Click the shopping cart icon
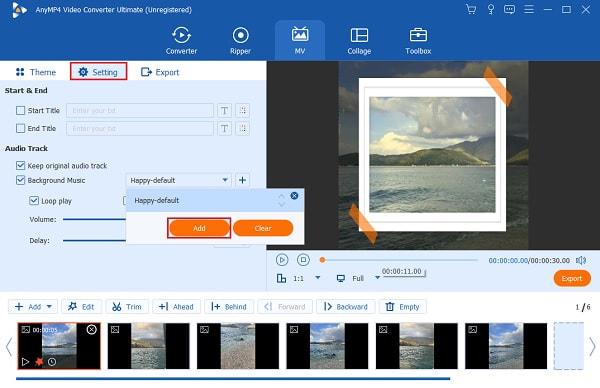Screen dimensions: 600x388 click(x=471, y=9)
